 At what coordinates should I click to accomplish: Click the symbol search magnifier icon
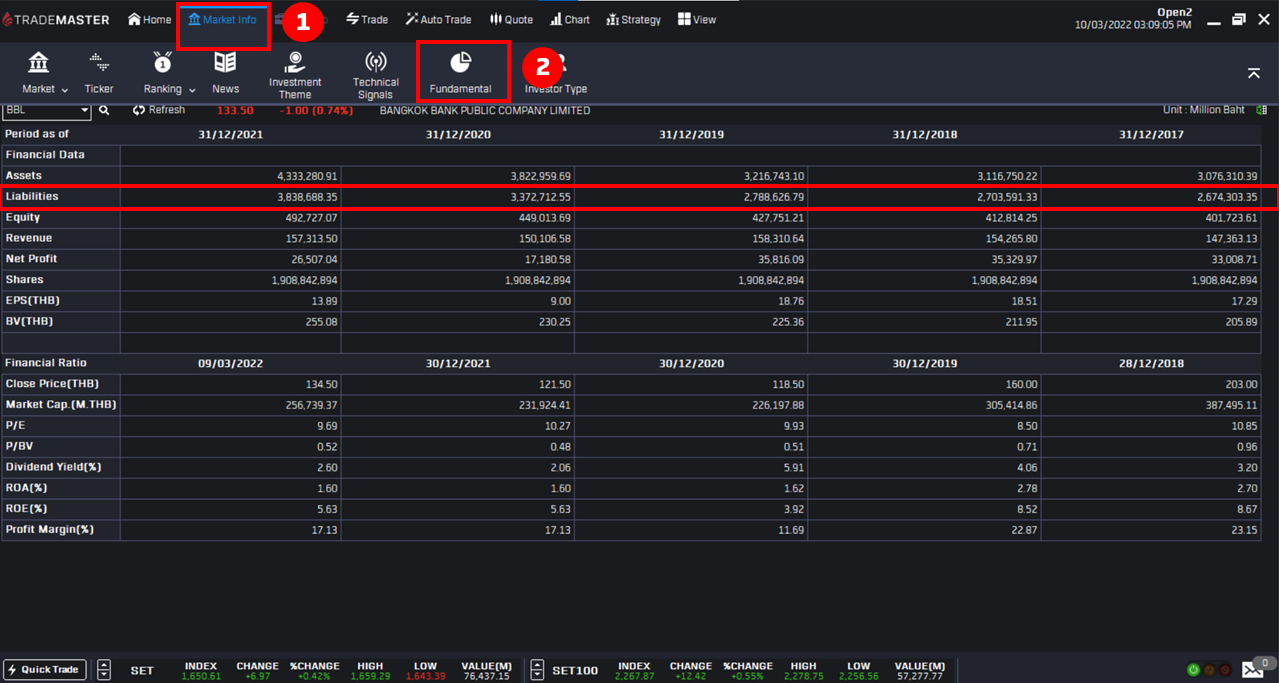pyautogui.click(x=104, y=110)
